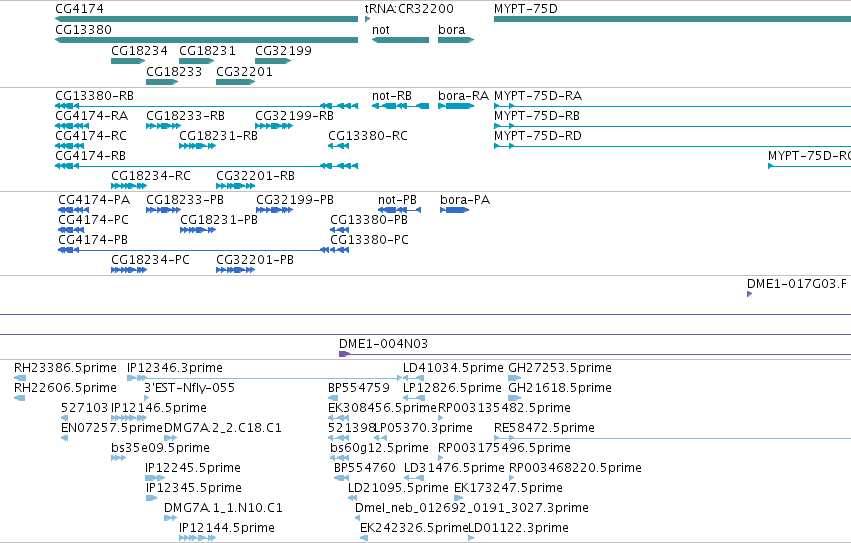Select the not-RB transcript label
The width and height of the screenshot is (851, 543).
[x=392, y=96]
